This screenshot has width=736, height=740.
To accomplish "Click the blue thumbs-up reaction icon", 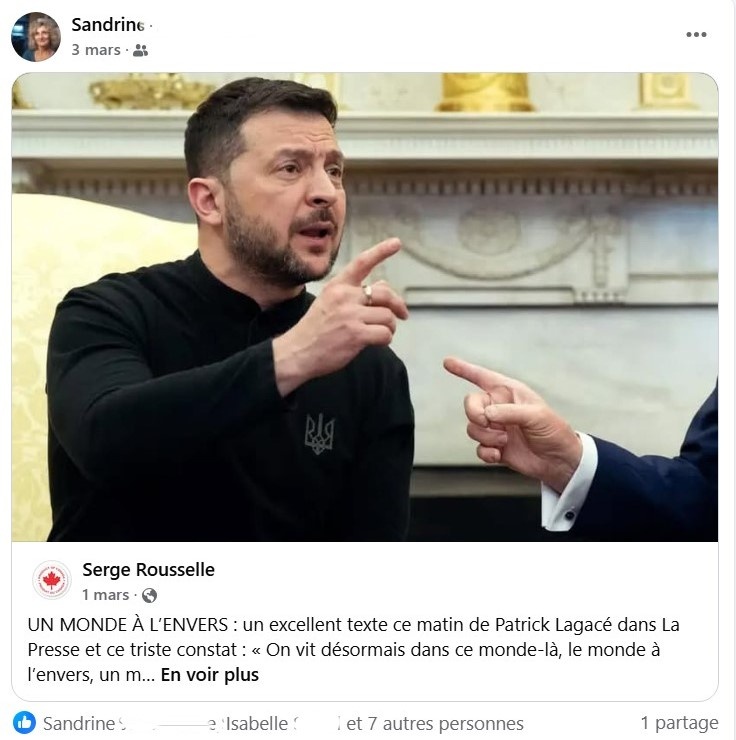I will coord(24,723).
